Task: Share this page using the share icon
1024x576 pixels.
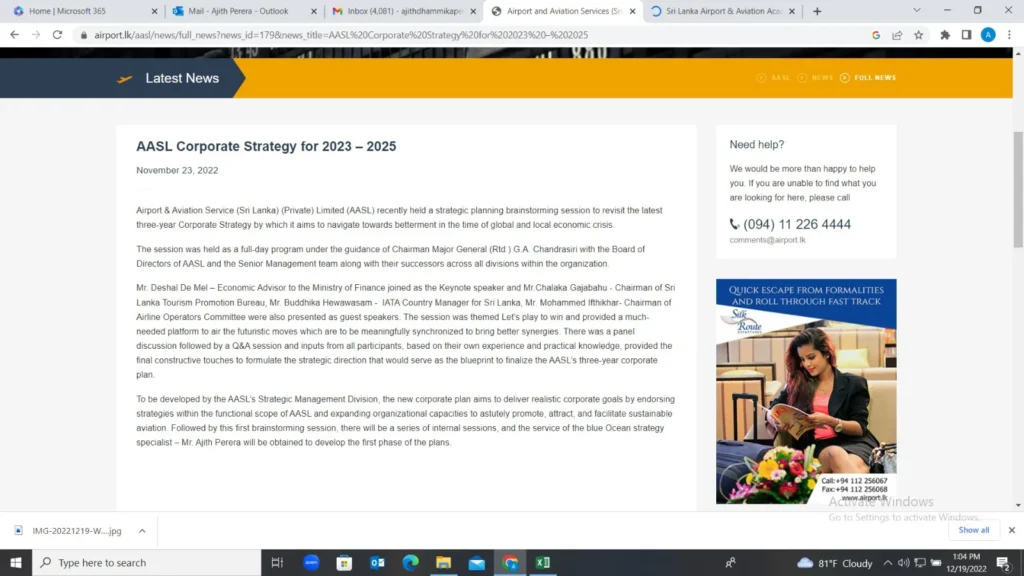Action: pyautogui.click(x=897, y=34)
